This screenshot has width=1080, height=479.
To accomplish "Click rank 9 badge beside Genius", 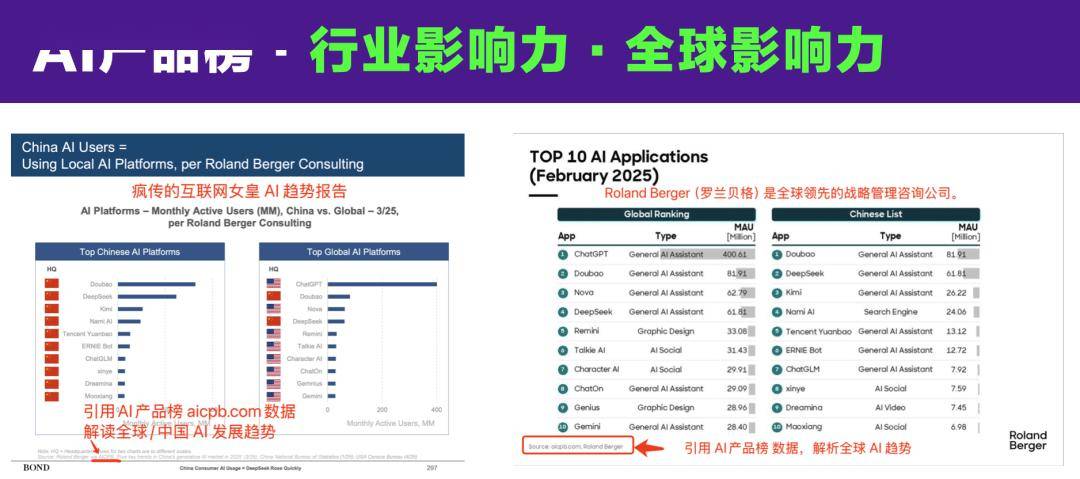I will (x=563, y=408).
